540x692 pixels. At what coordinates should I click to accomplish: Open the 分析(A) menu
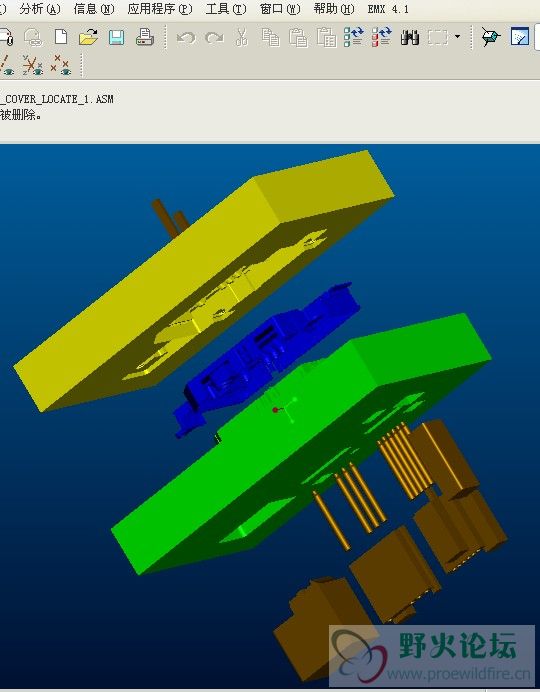click(x=40, y=9)
